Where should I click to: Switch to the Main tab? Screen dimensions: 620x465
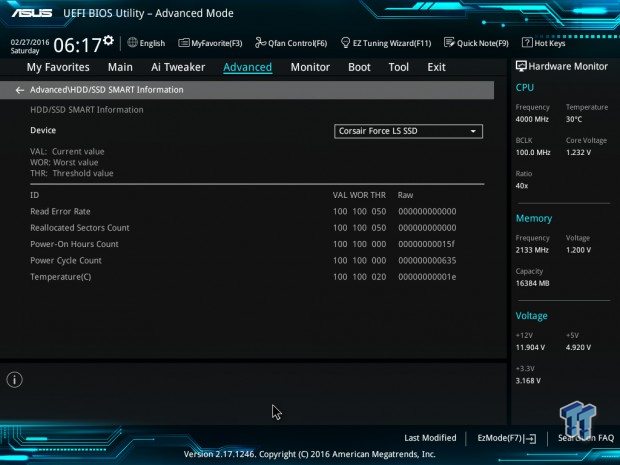120,67
